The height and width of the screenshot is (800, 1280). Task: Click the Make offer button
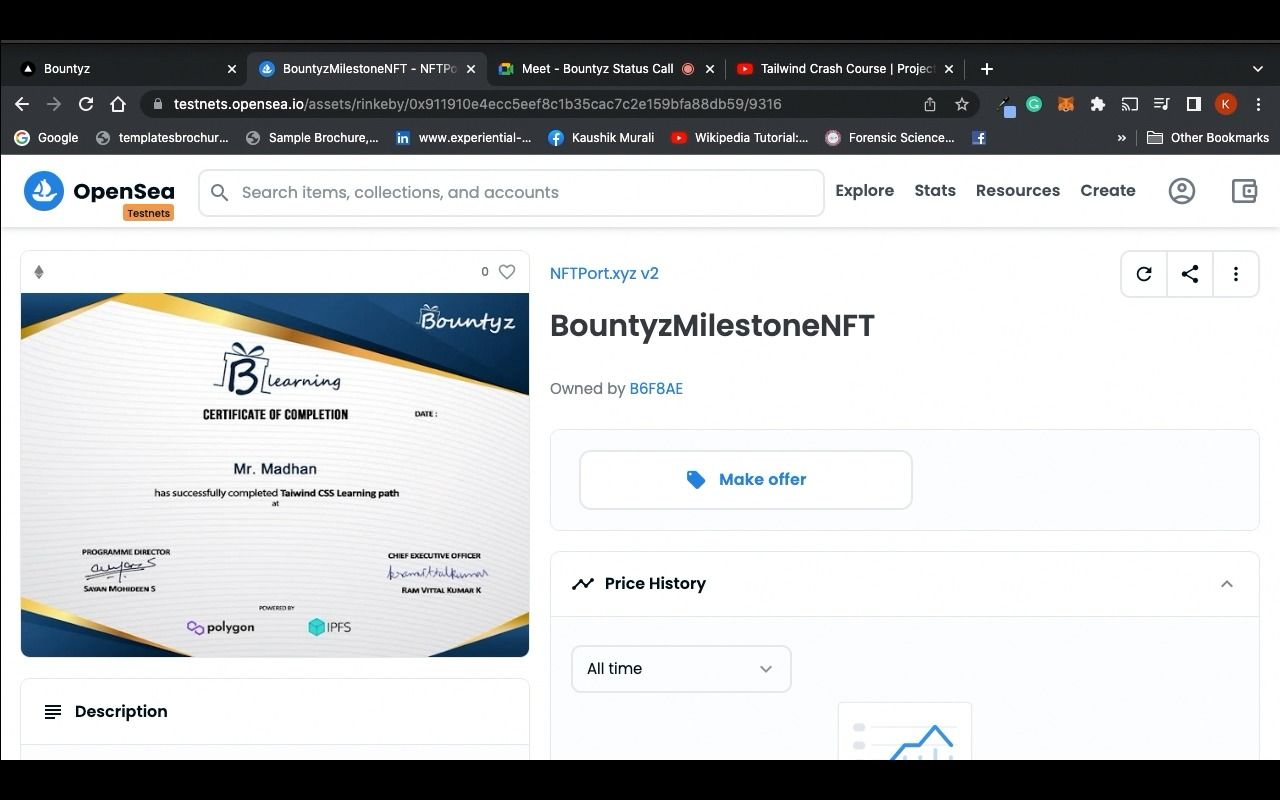point(746,480)
